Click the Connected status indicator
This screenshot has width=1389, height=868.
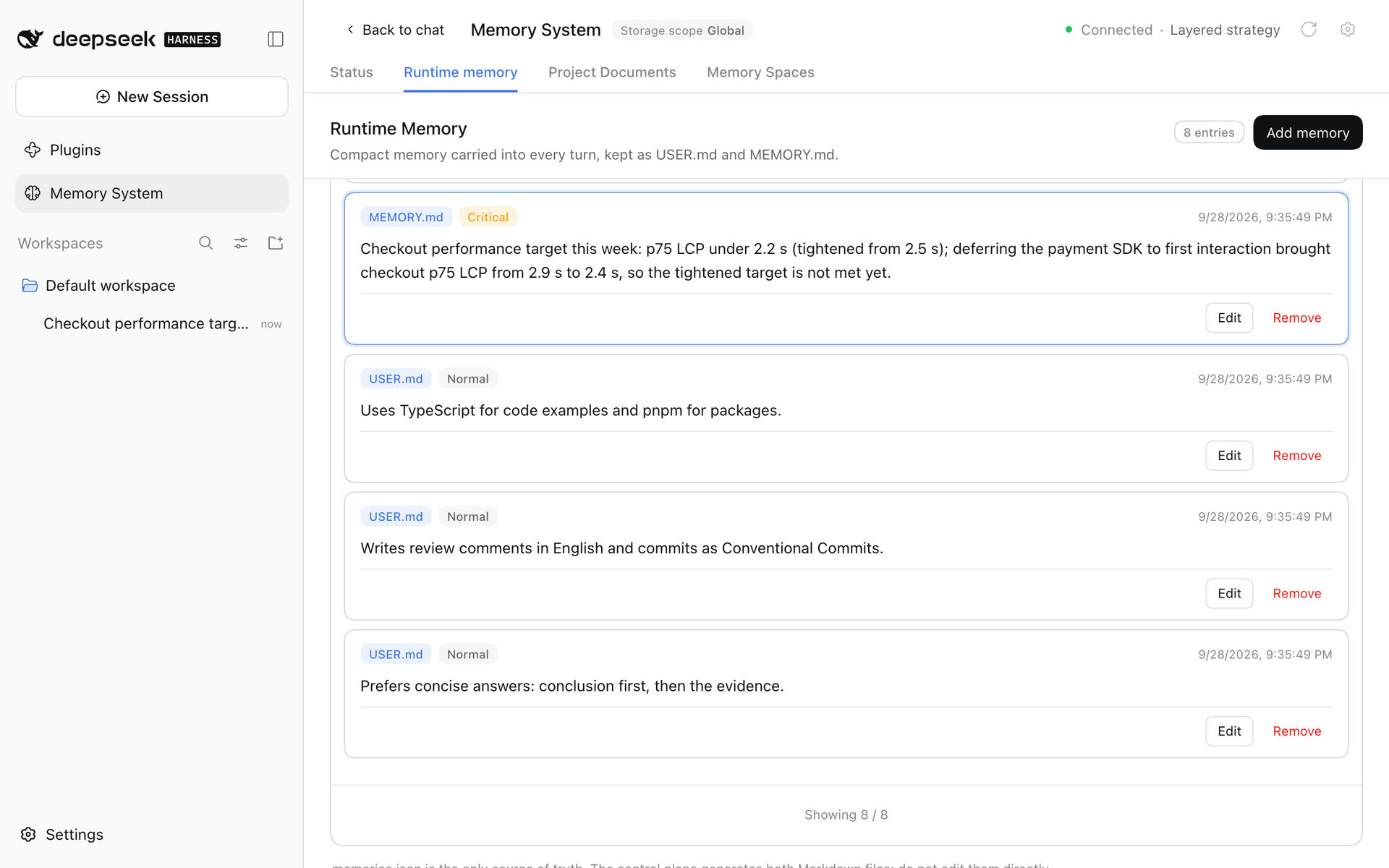pyautogui.click(x=1108, y=30)
